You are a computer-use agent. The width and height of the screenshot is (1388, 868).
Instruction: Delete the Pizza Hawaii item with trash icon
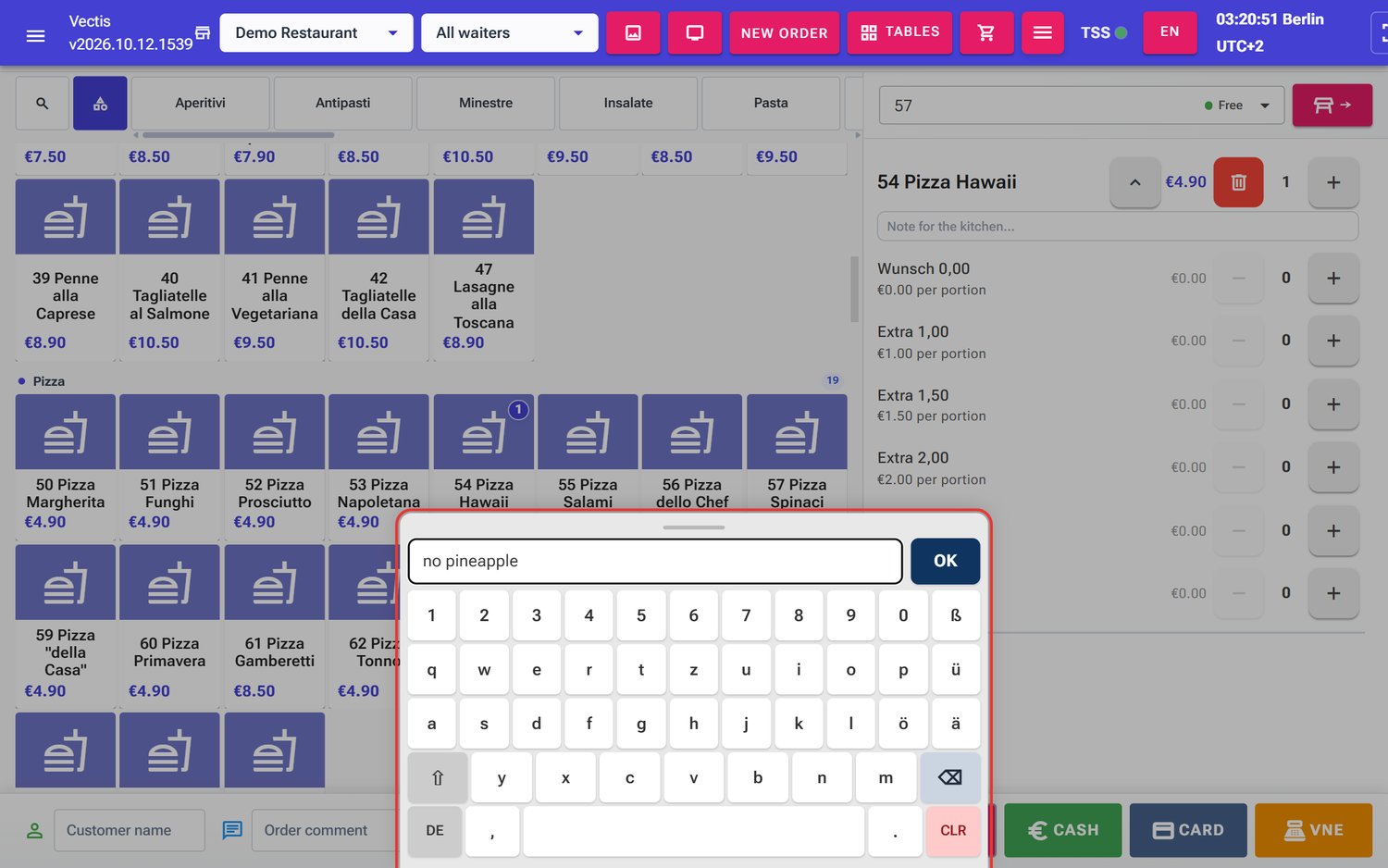pos(1238,182)
